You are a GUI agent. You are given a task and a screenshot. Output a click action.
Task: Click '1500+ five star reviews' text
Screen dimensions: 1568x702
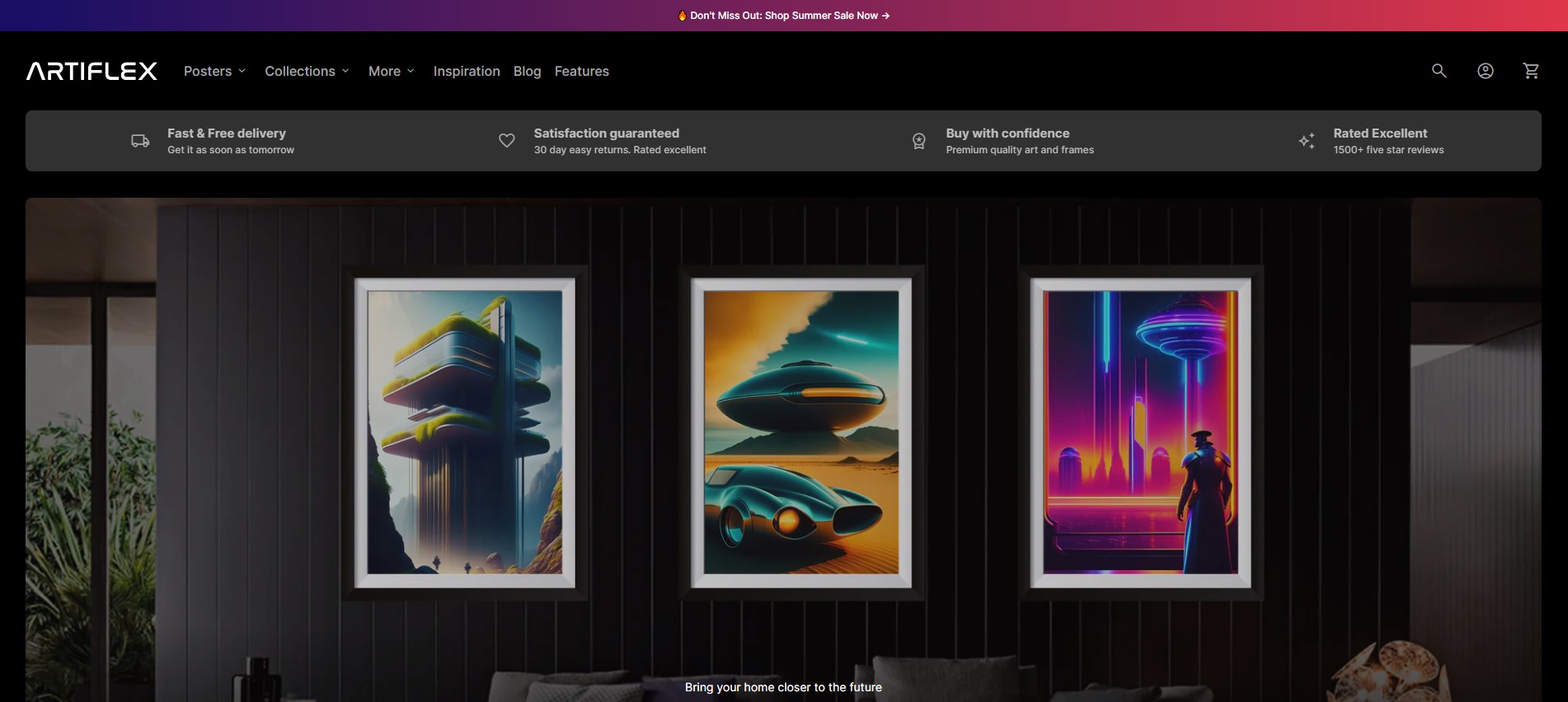pos(1388,150)
